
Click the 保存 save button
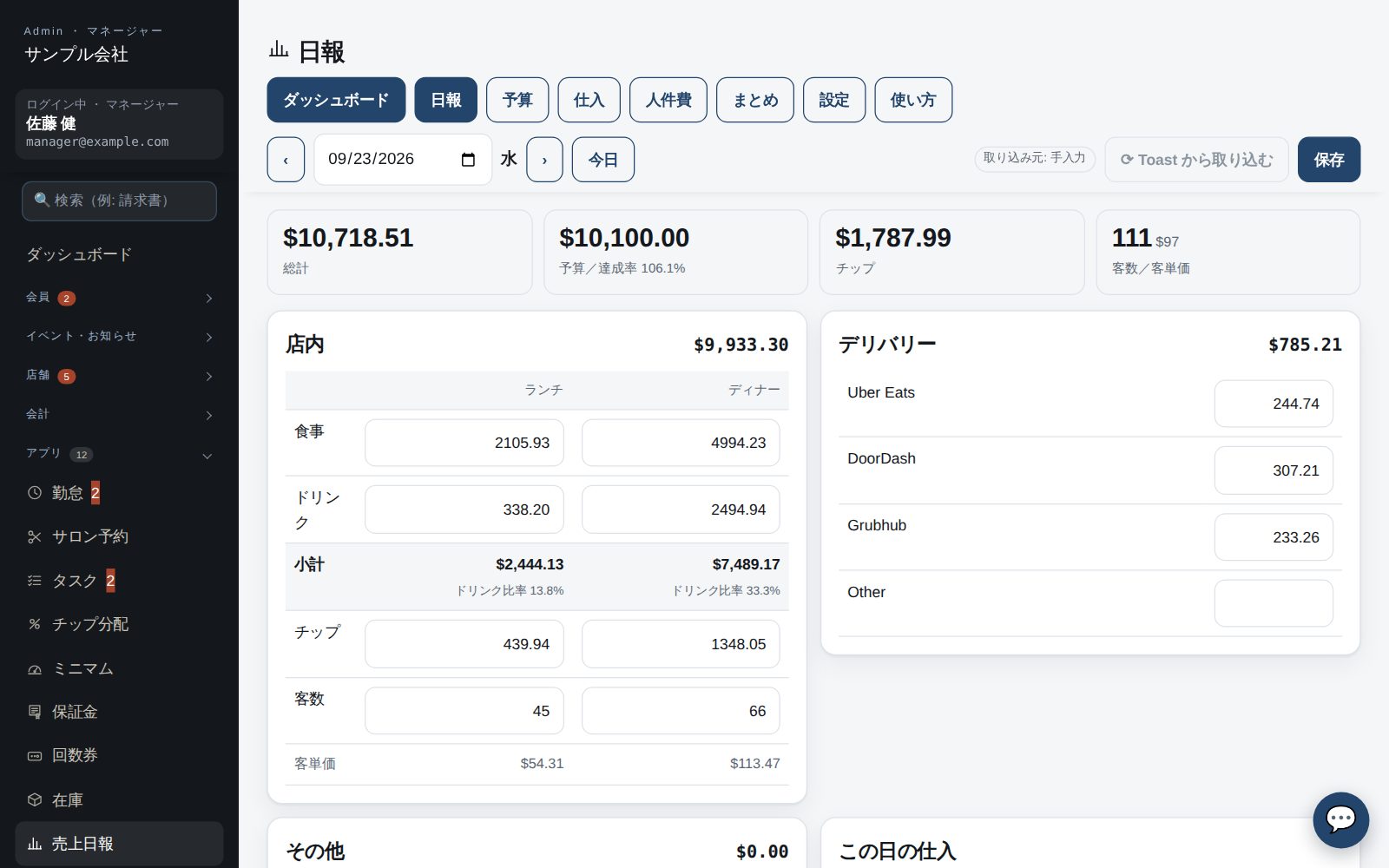1329,160
